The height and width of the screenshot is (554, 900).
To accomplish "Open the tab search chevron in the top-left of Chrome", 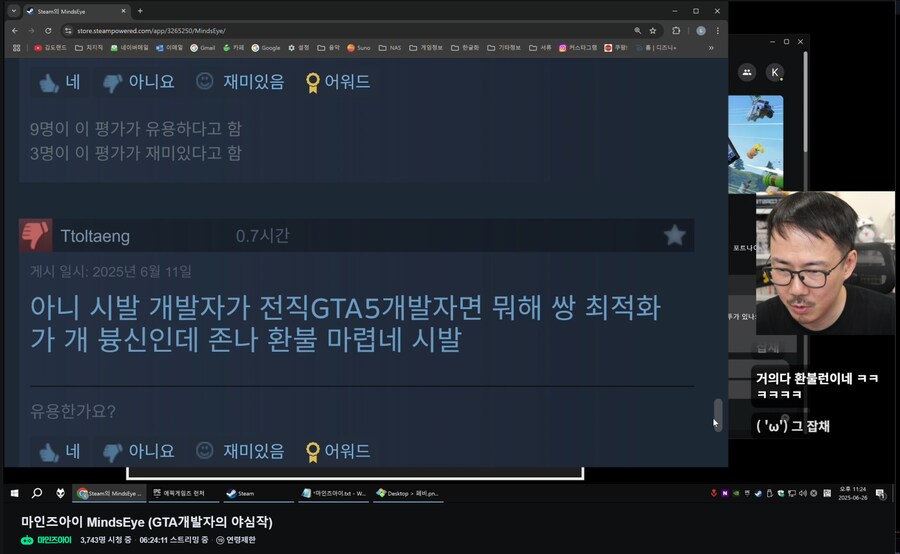I will pos(14,11).
